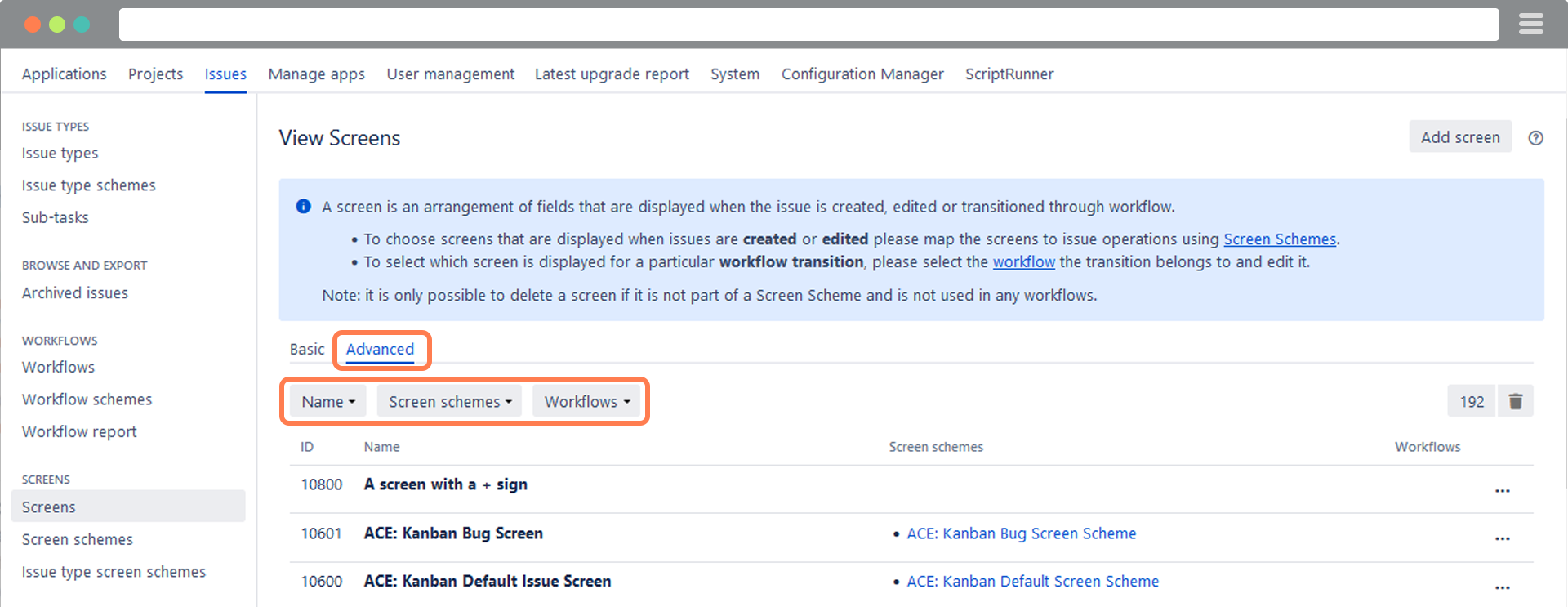Expand the Name filter dropdown
Viewport: 1568px width, 607px height.
[x=328, y=402]
